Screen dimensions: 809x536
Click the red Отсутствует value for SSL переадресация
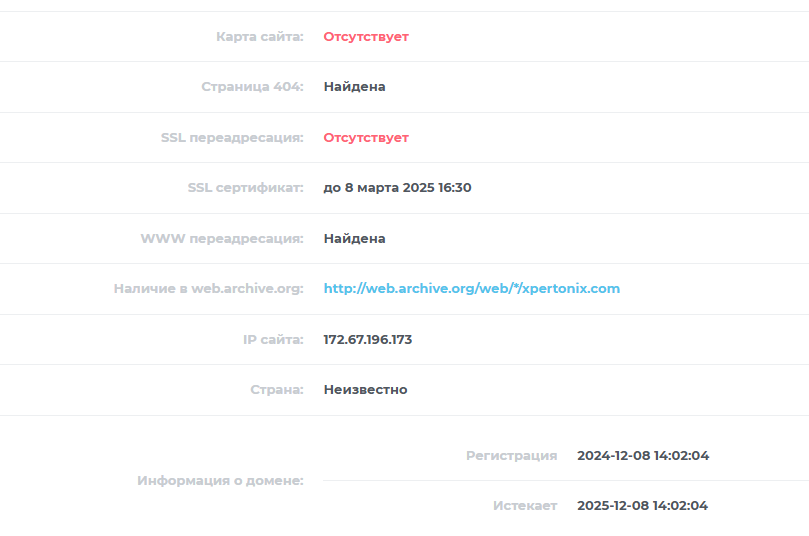(x=366, y=138)
